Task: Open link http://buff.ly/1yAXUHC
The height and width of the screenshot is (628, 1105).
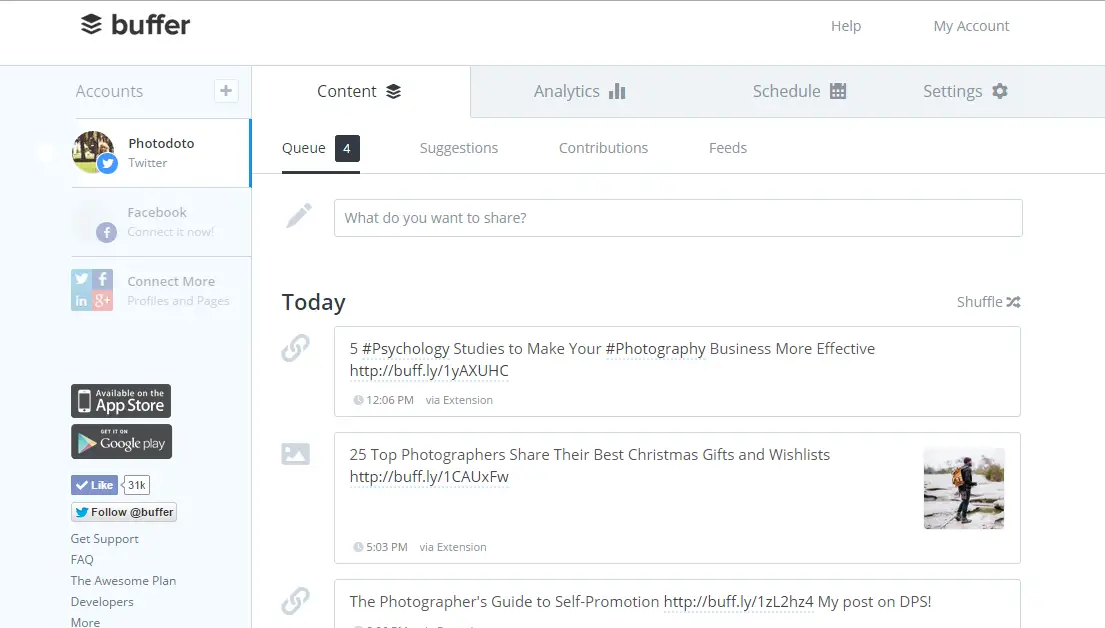Action: click(429, 371)
